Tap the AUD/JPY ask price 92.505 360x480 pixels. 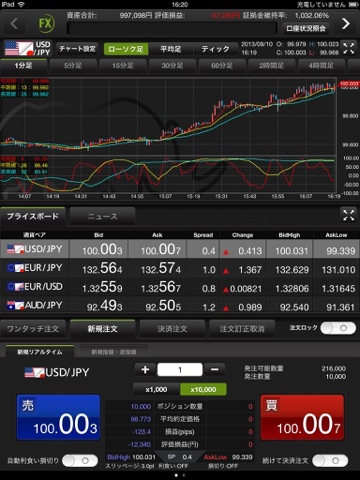pos(163,306)
